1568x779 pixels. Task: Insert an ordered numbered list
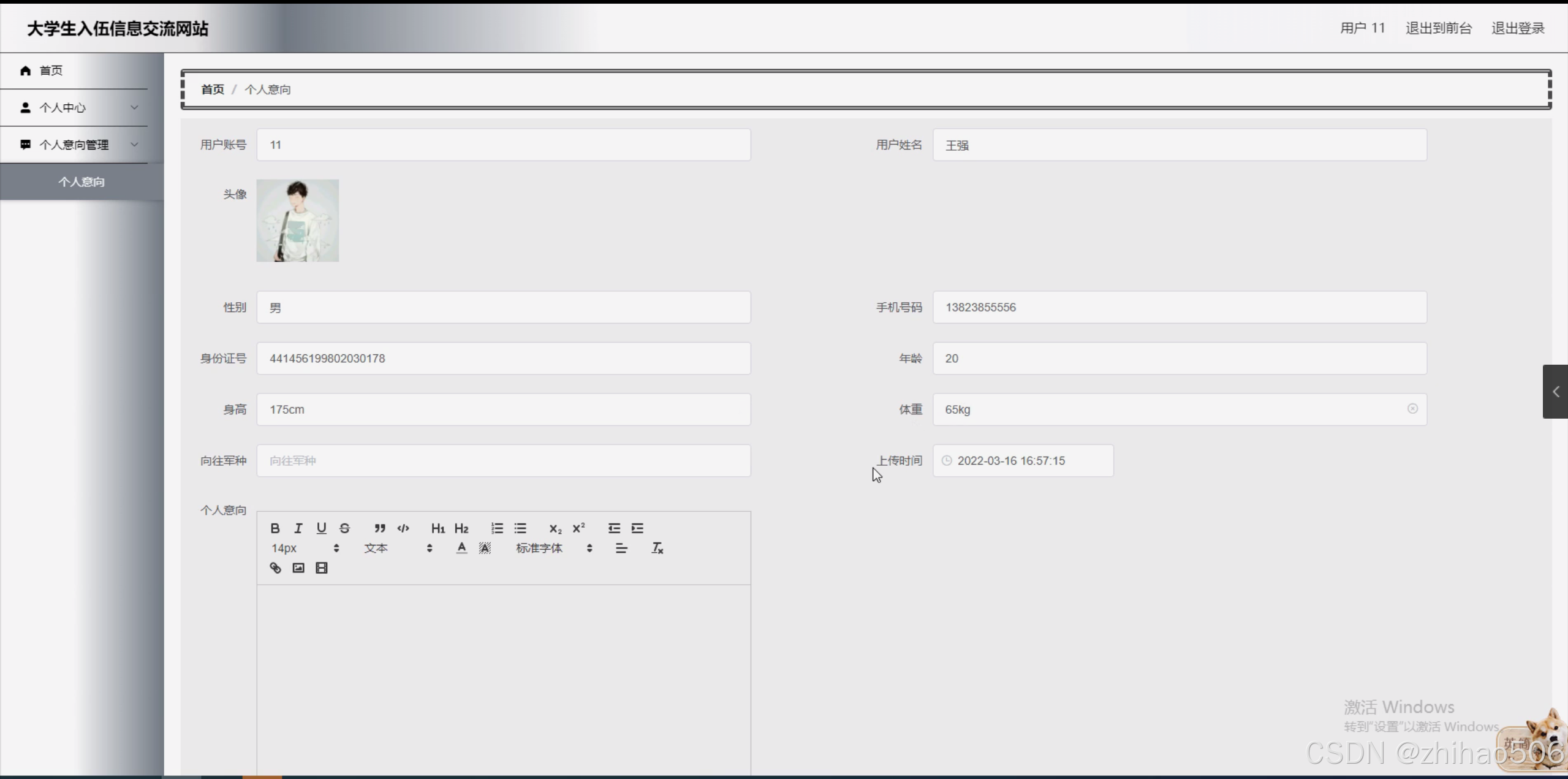pos(497,528)
